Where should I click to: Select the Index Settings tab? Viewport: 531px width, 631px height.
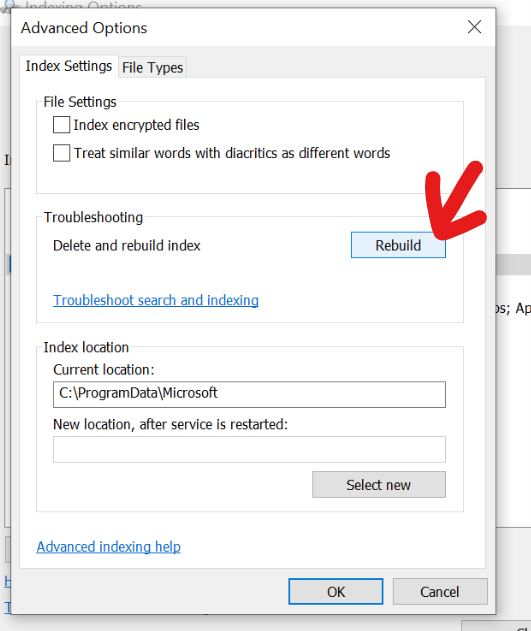tap(69, 66)
